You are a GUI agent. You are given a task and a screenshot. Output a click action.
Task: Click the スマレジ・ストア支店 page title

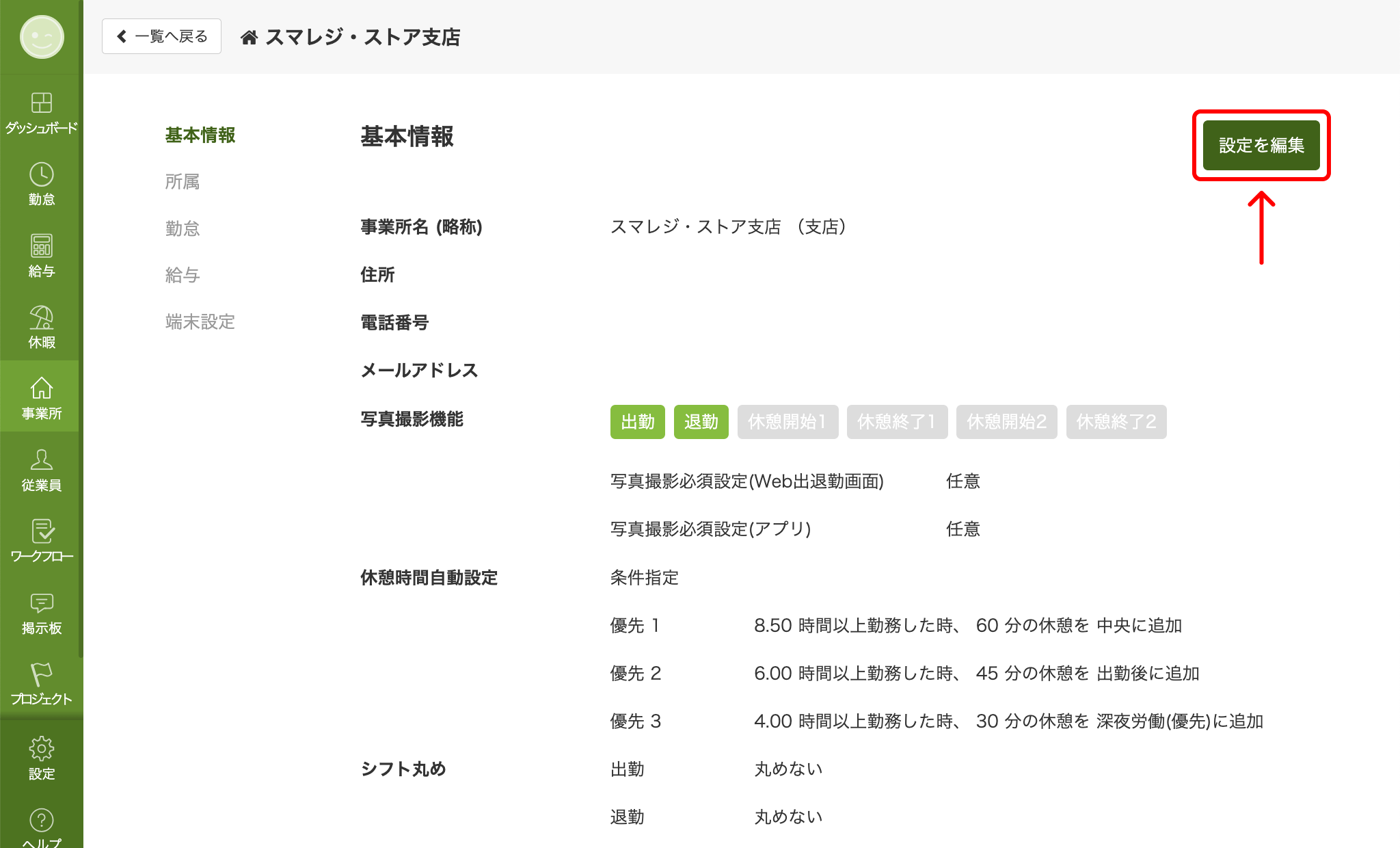(363, 37)
